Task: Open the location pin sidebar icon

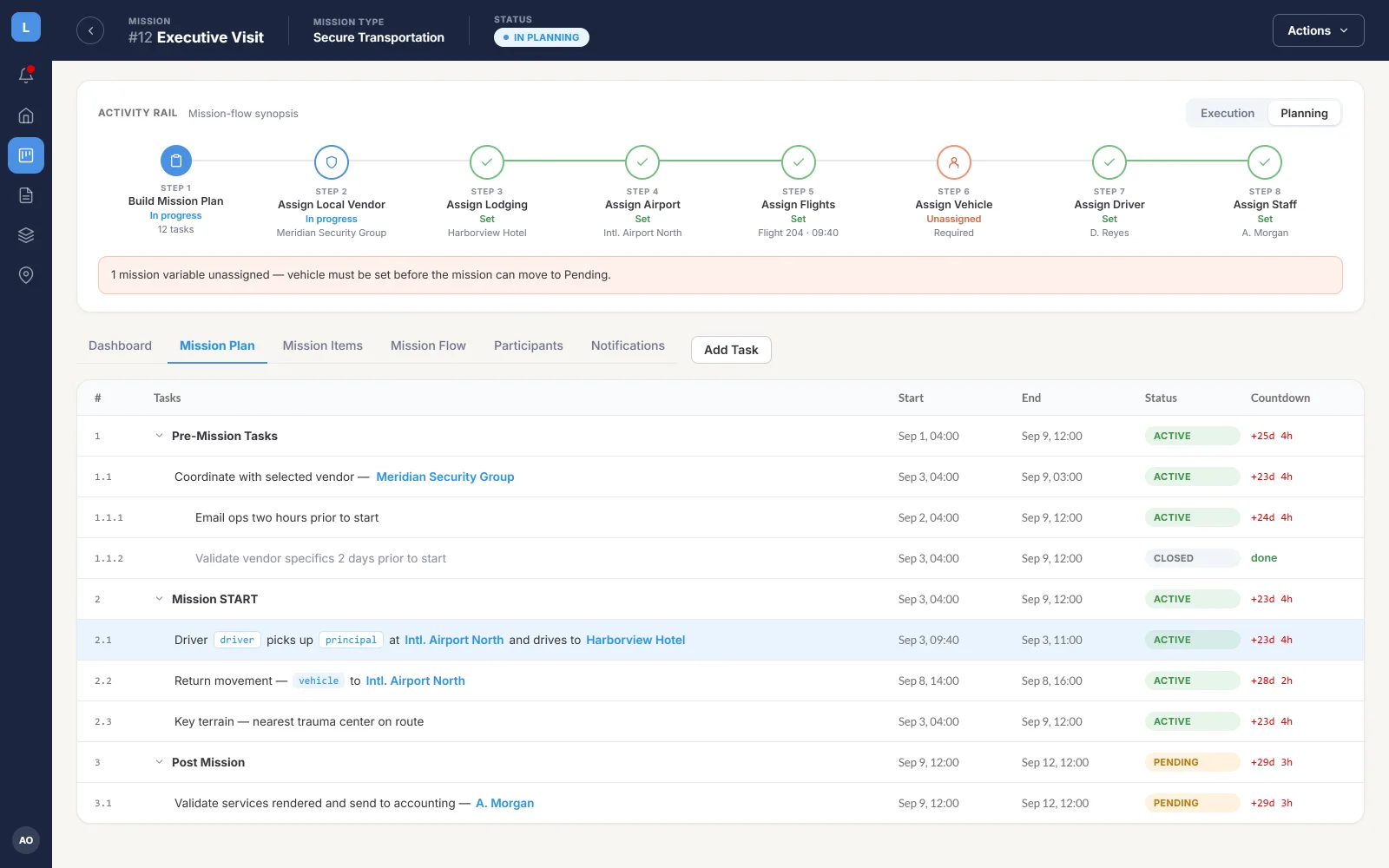Action: click(26, 275)
